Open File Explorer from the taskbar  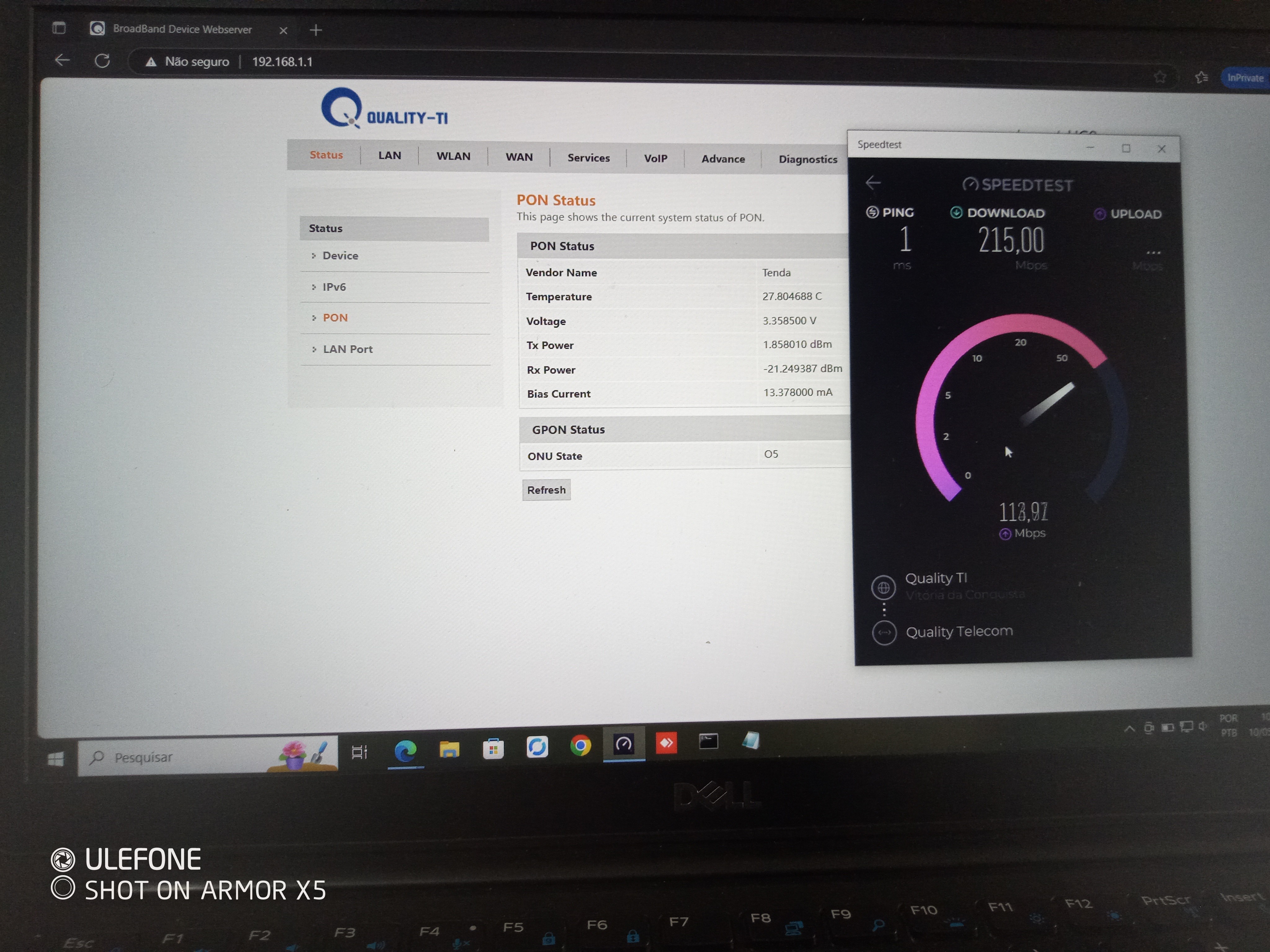point(449,749)
